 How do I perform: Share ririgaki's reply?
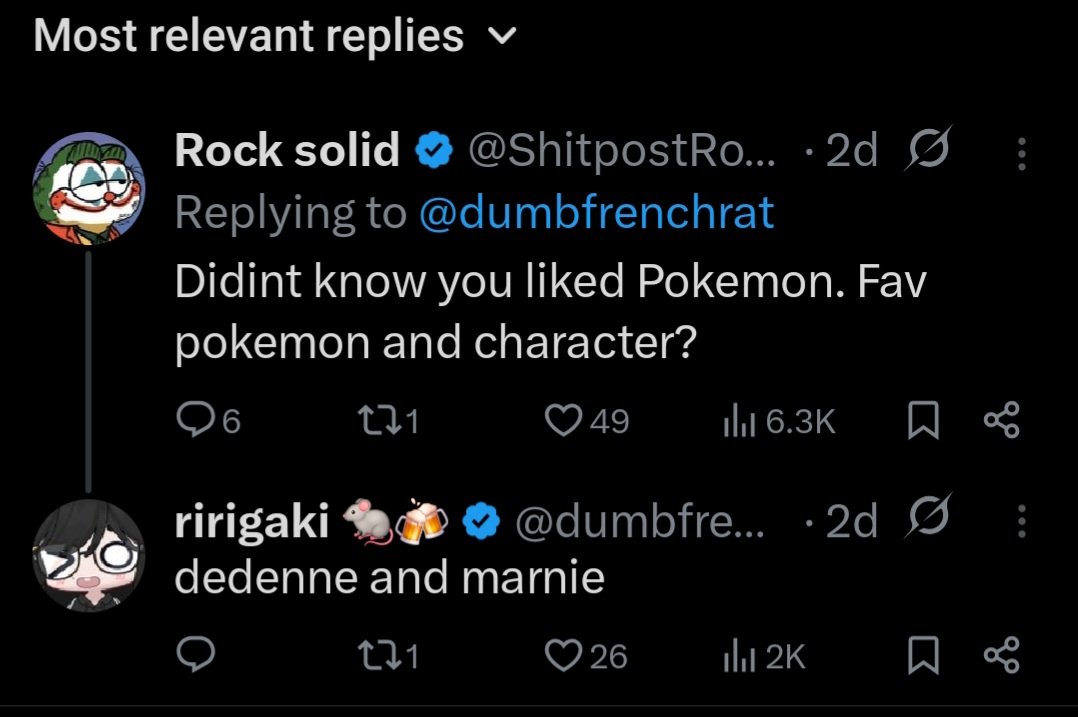coord(1002,655)
